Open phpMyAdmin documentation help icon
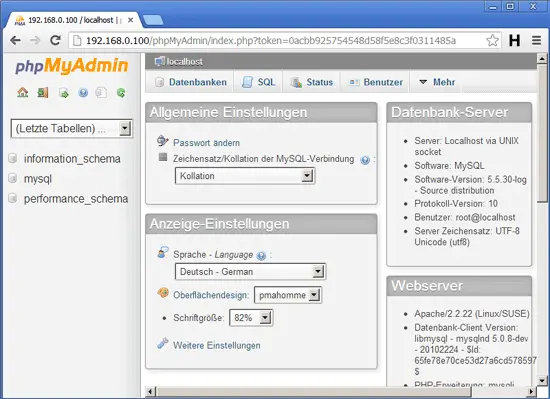The width and height of the screenshot is (550, 399). click(83, 93)
